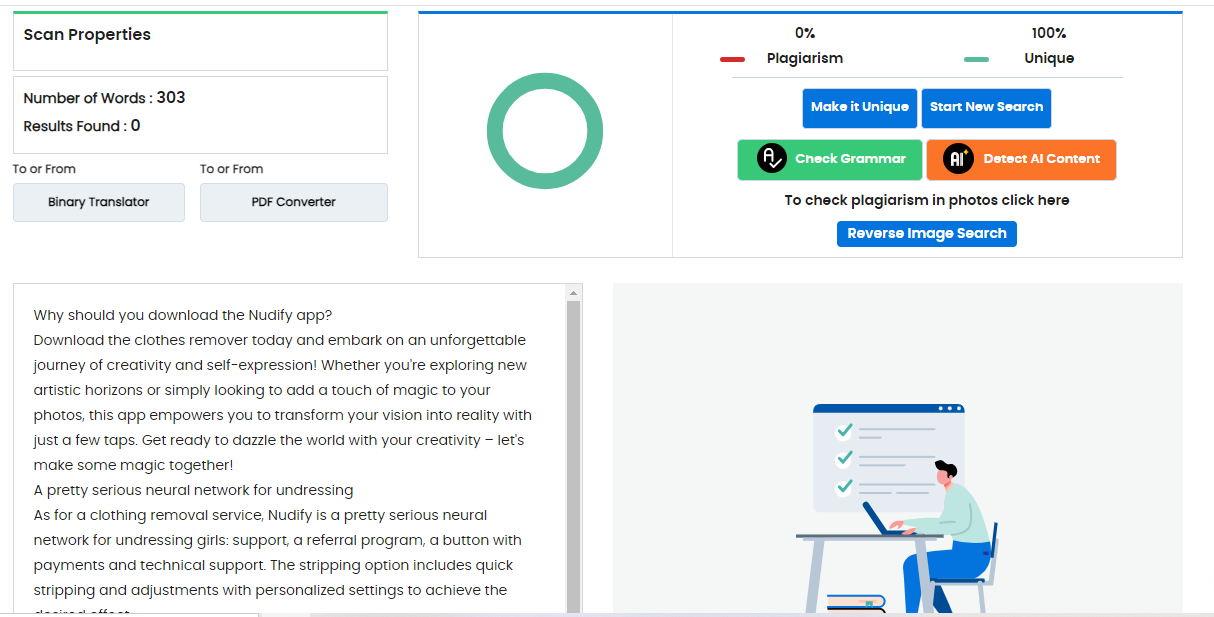Select the '100%' unique value
The width and height of the screenshot is (1214, 617).
(1049, 33)
